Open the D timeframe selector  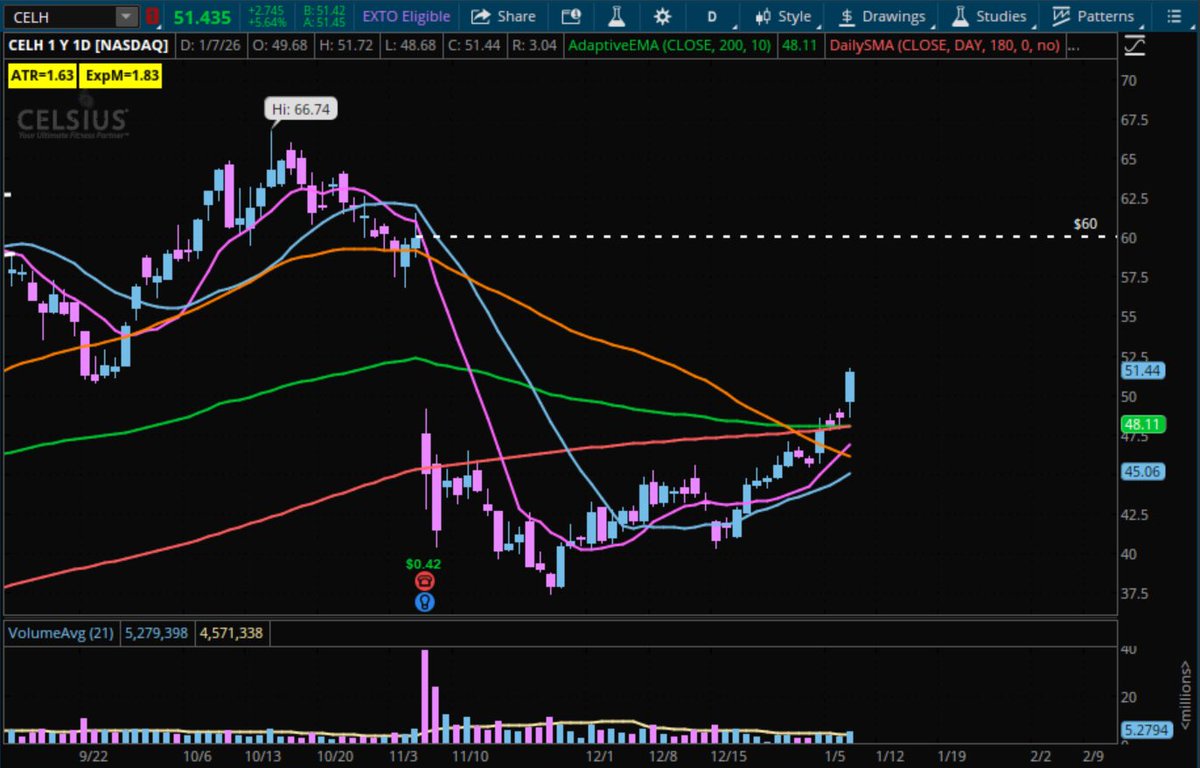[x=712, y=16]
